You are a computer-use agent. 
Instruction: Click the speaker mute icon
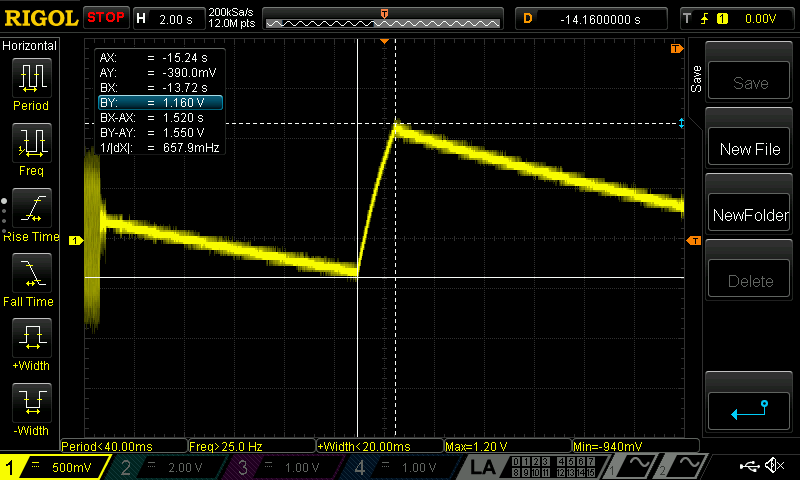click(x=774, y=466)
